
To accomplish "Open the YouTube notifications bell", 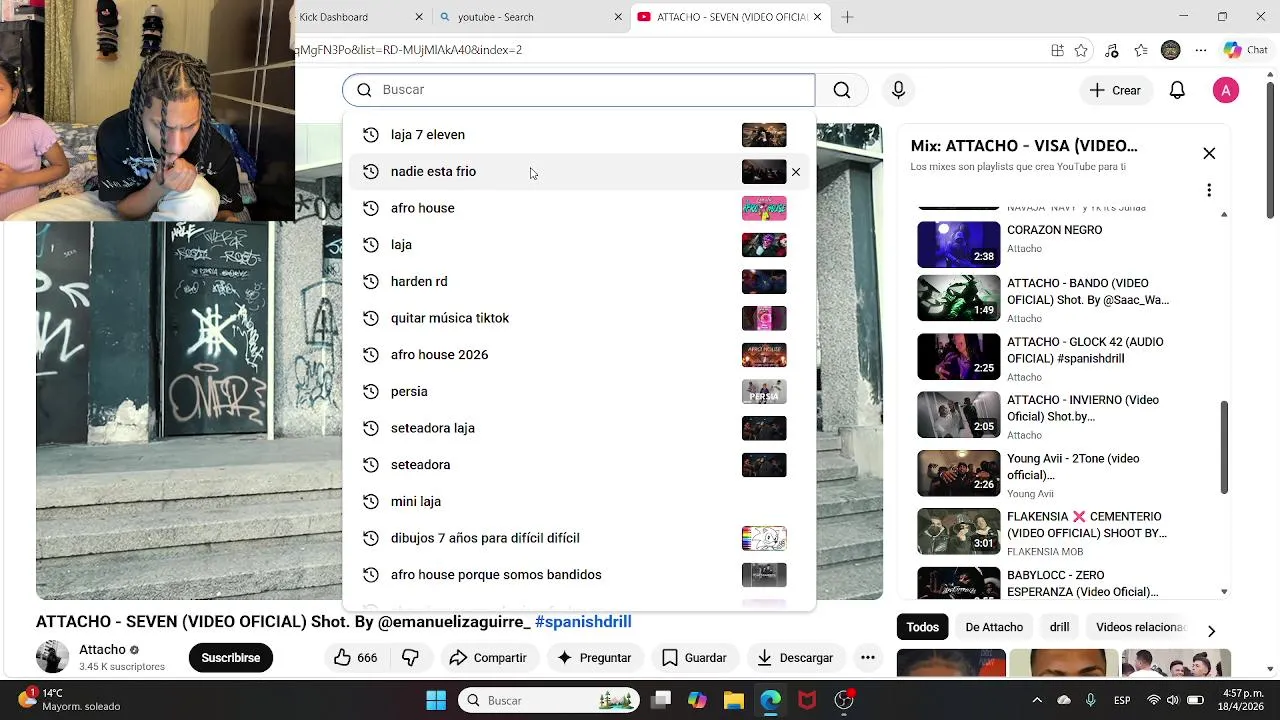I will [1177, 90].
